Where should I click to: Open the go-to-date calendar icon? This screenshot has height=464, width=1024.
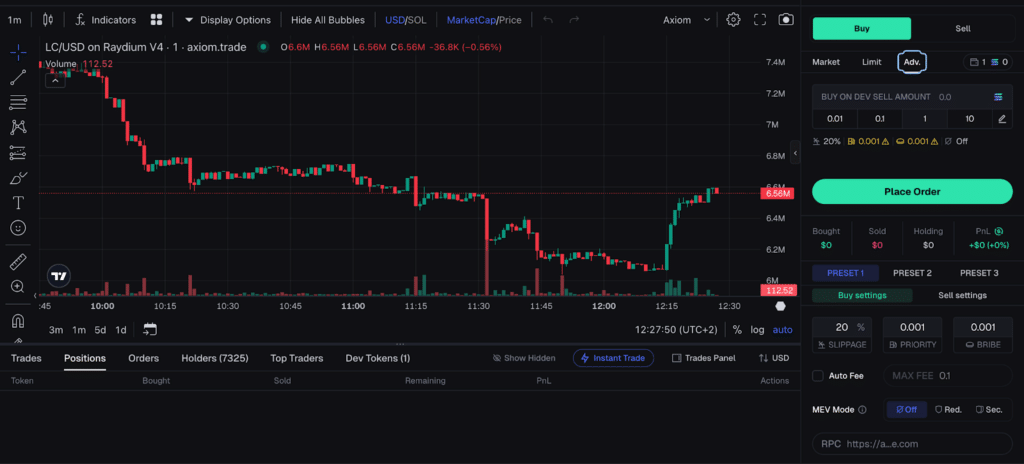[150, 329]
